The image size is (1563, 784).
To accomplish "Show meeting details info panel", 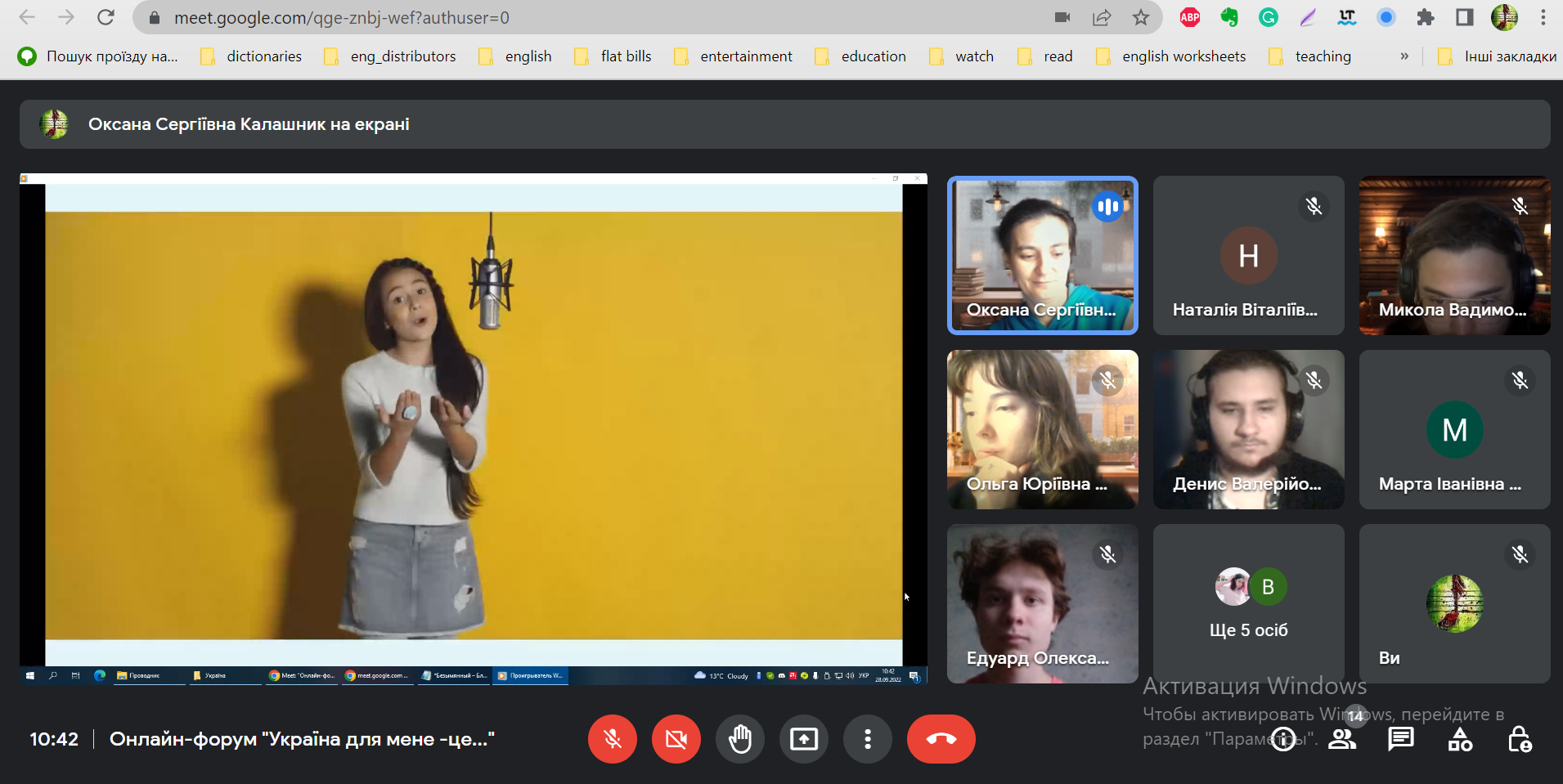I will click(x=1283, y=739).
